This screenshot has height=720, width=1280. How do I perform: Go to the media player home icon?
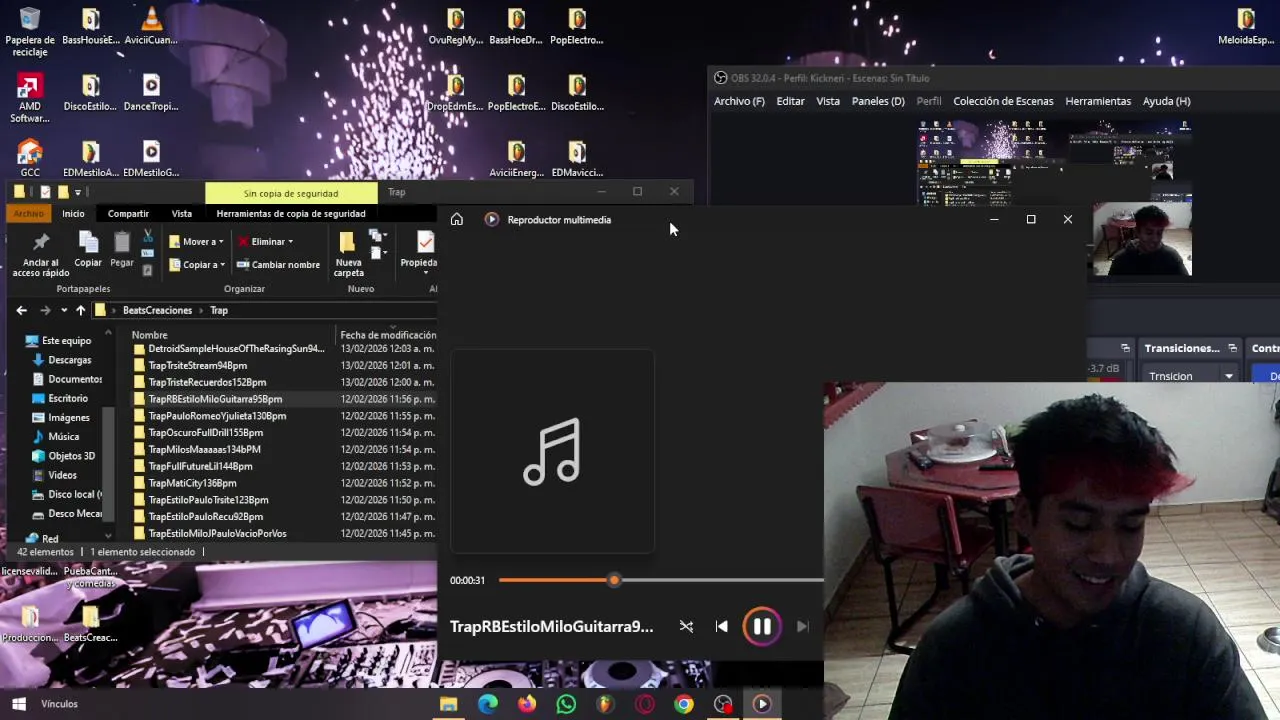point(457,219)
